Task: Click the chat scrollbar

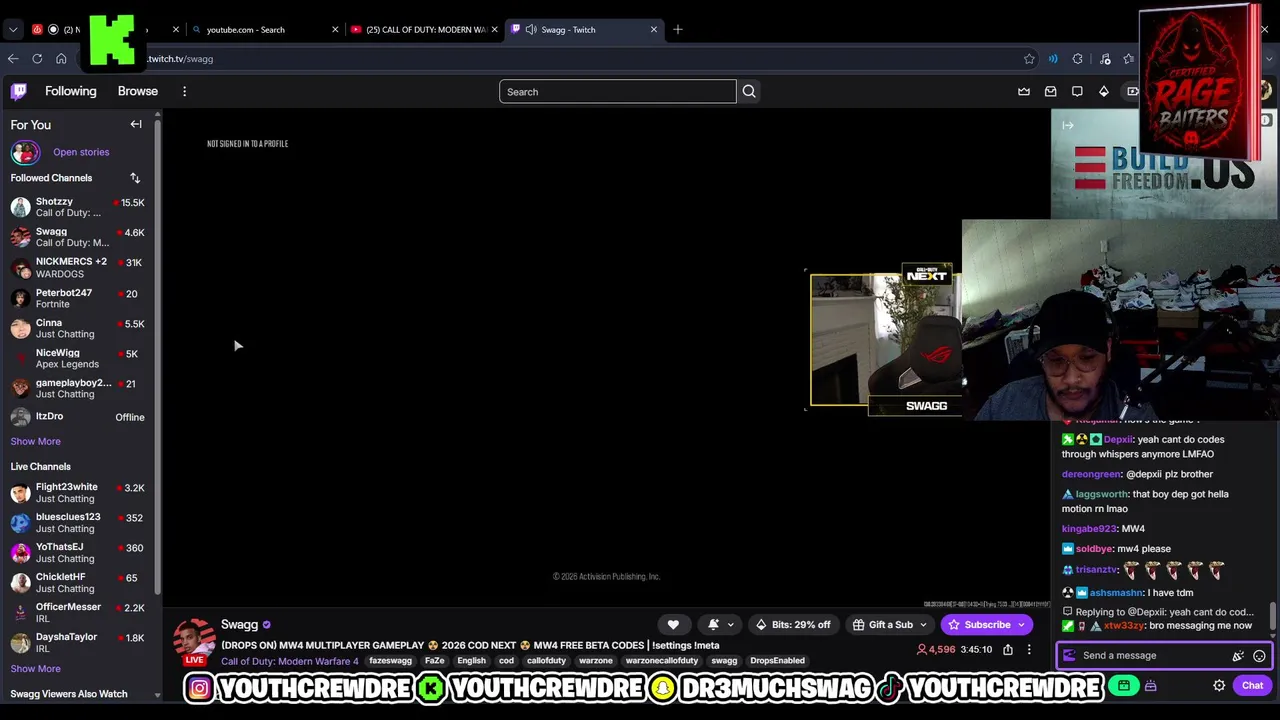Action: [1273, 617]
